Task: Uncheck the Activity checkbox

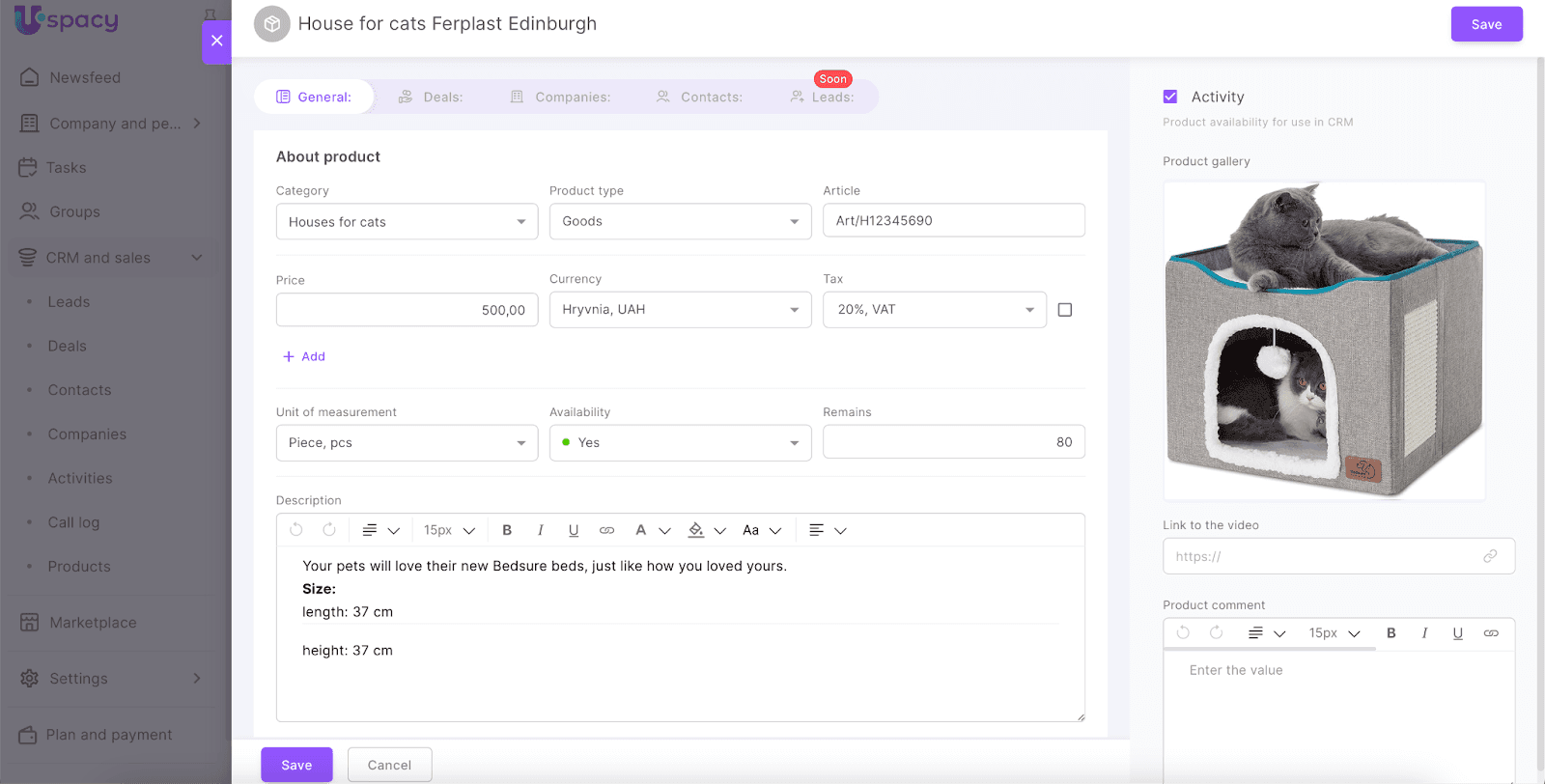Action: 1170,97
